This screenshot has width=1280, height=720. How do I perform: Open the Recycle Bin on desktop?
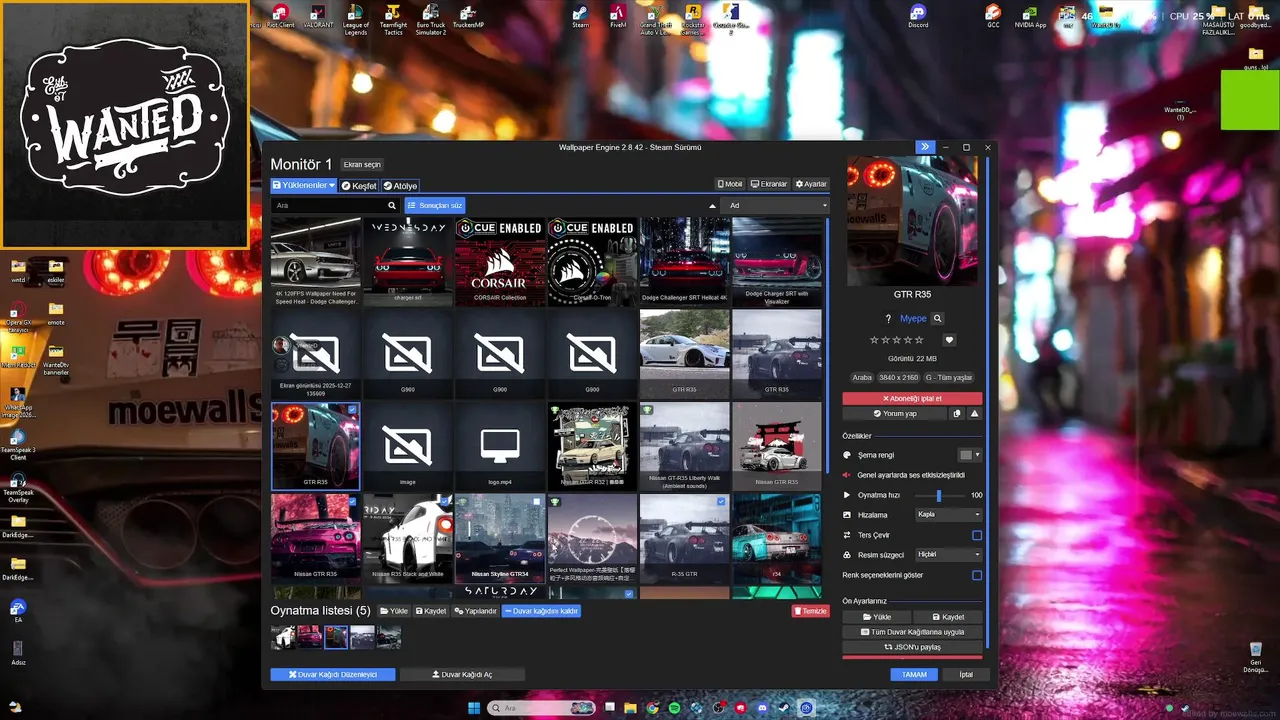(x=1255, y=658)
